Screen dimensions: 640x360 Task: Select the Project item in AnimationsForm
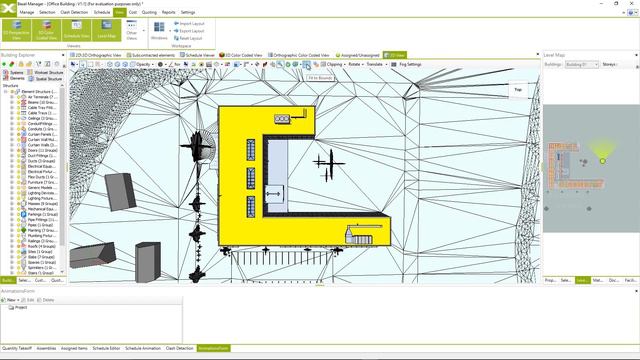(18, 307)
